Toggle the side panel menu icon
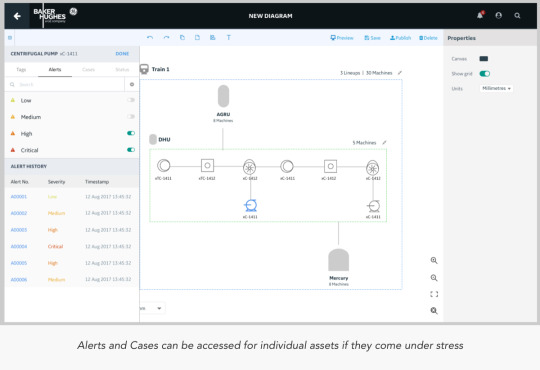540x370 pixels. point(10,38)
